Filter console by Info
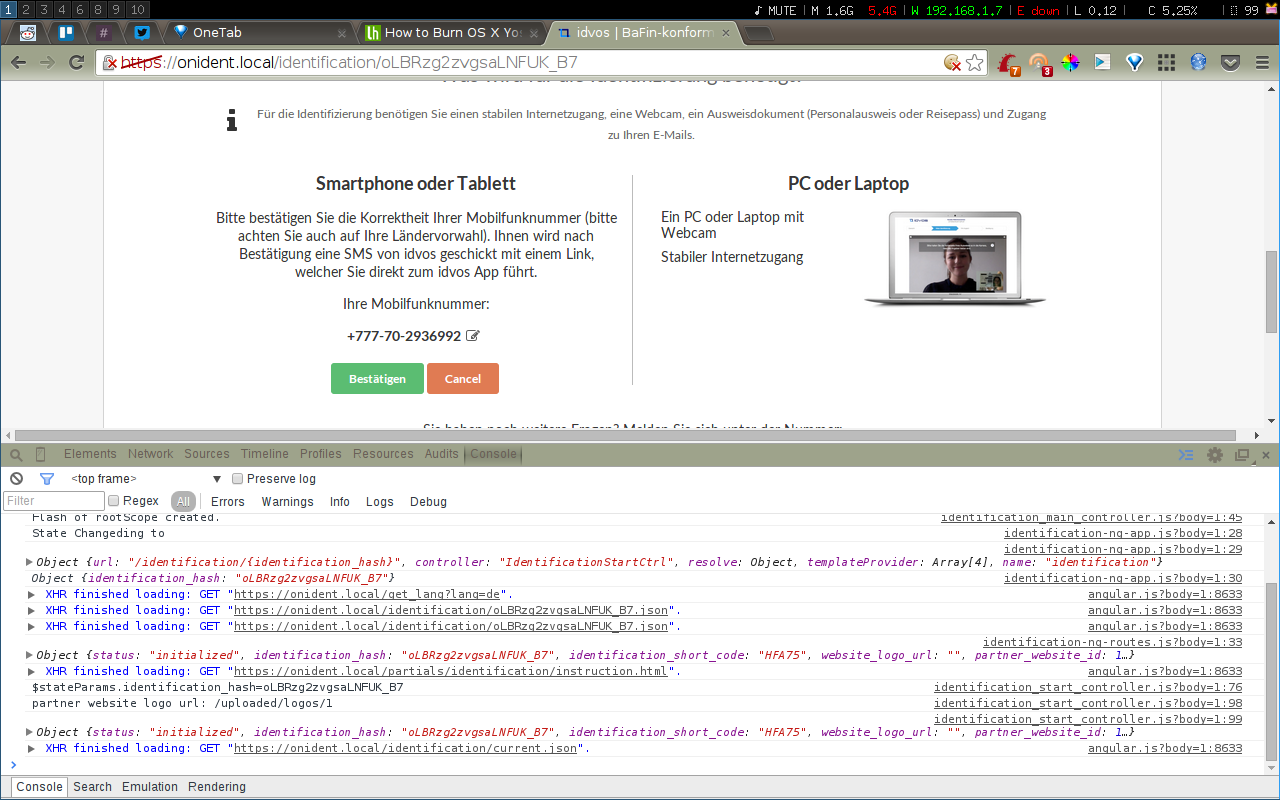Screen dimensions: 1280x800 (340, 502)
